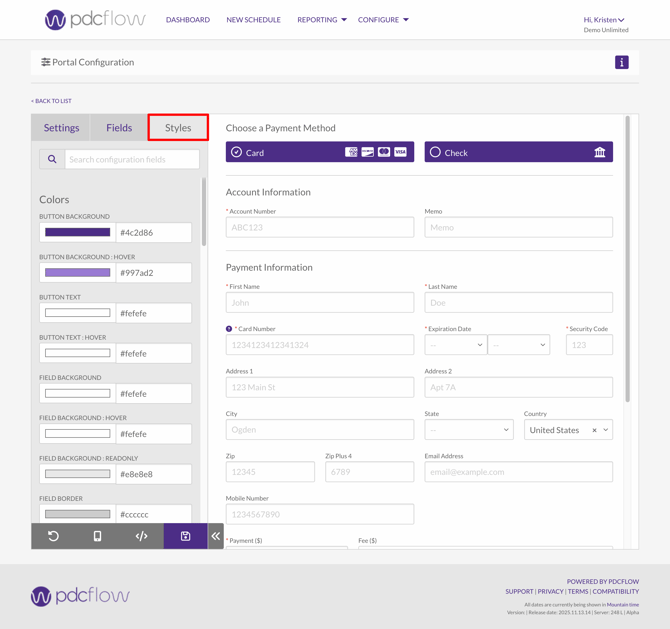Click the Card Number field
This screenshot has width=670, height=629.
point(320,345)
